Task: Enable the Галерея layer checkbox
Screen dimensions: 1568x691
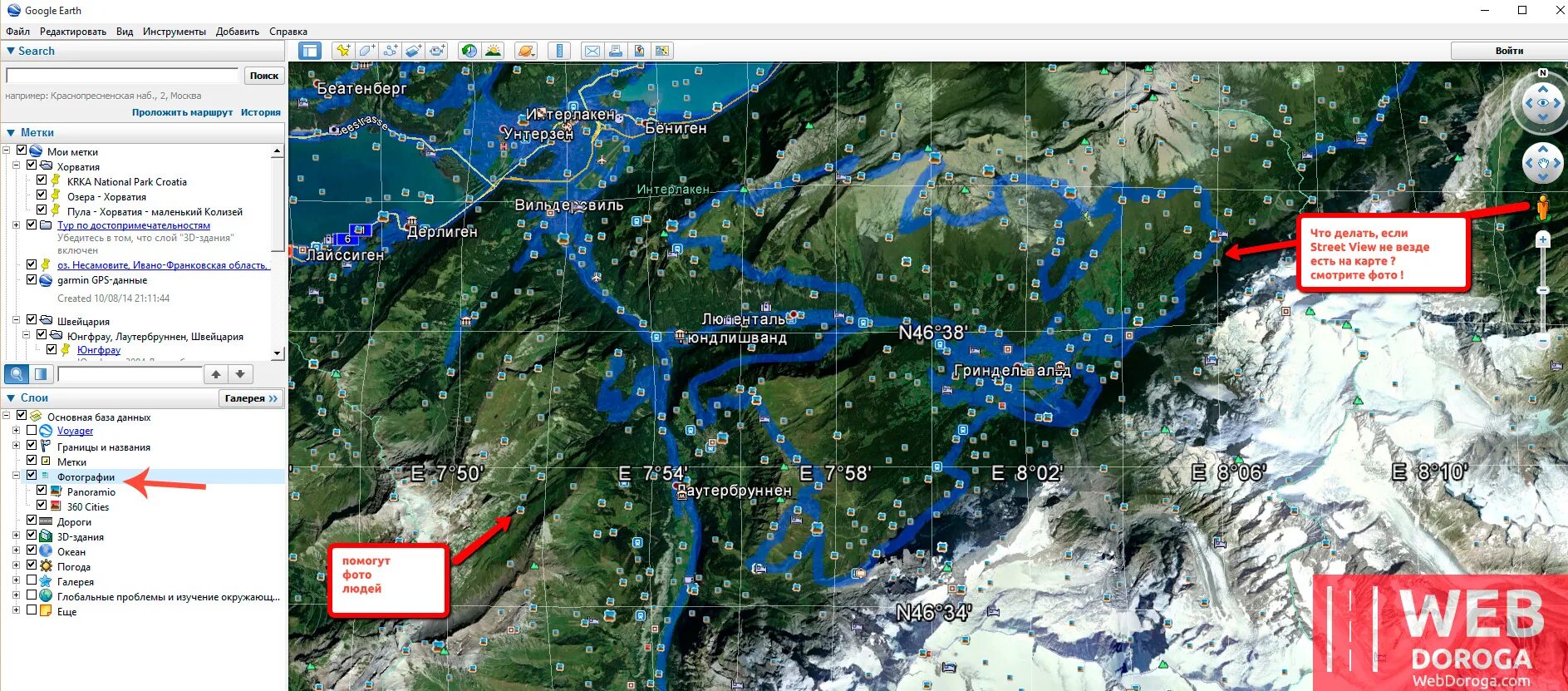Action: click(x=32, y=580)
